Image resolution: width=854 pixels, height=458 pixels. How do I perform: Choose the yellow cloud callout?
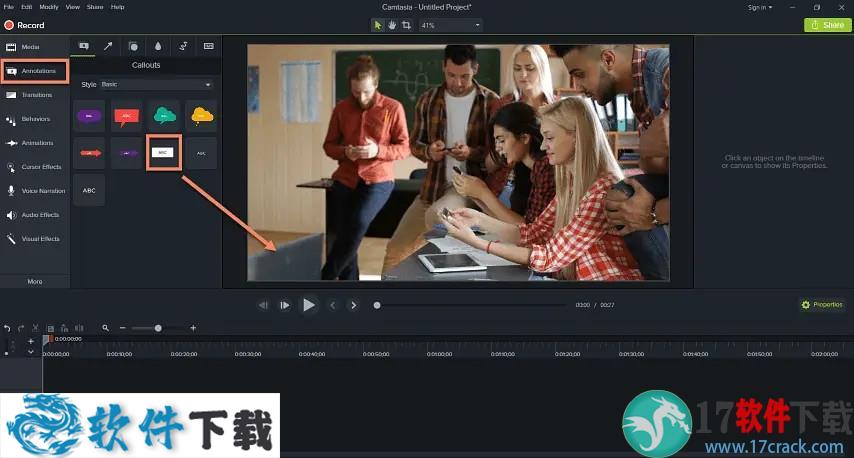(x=202, y=115)
